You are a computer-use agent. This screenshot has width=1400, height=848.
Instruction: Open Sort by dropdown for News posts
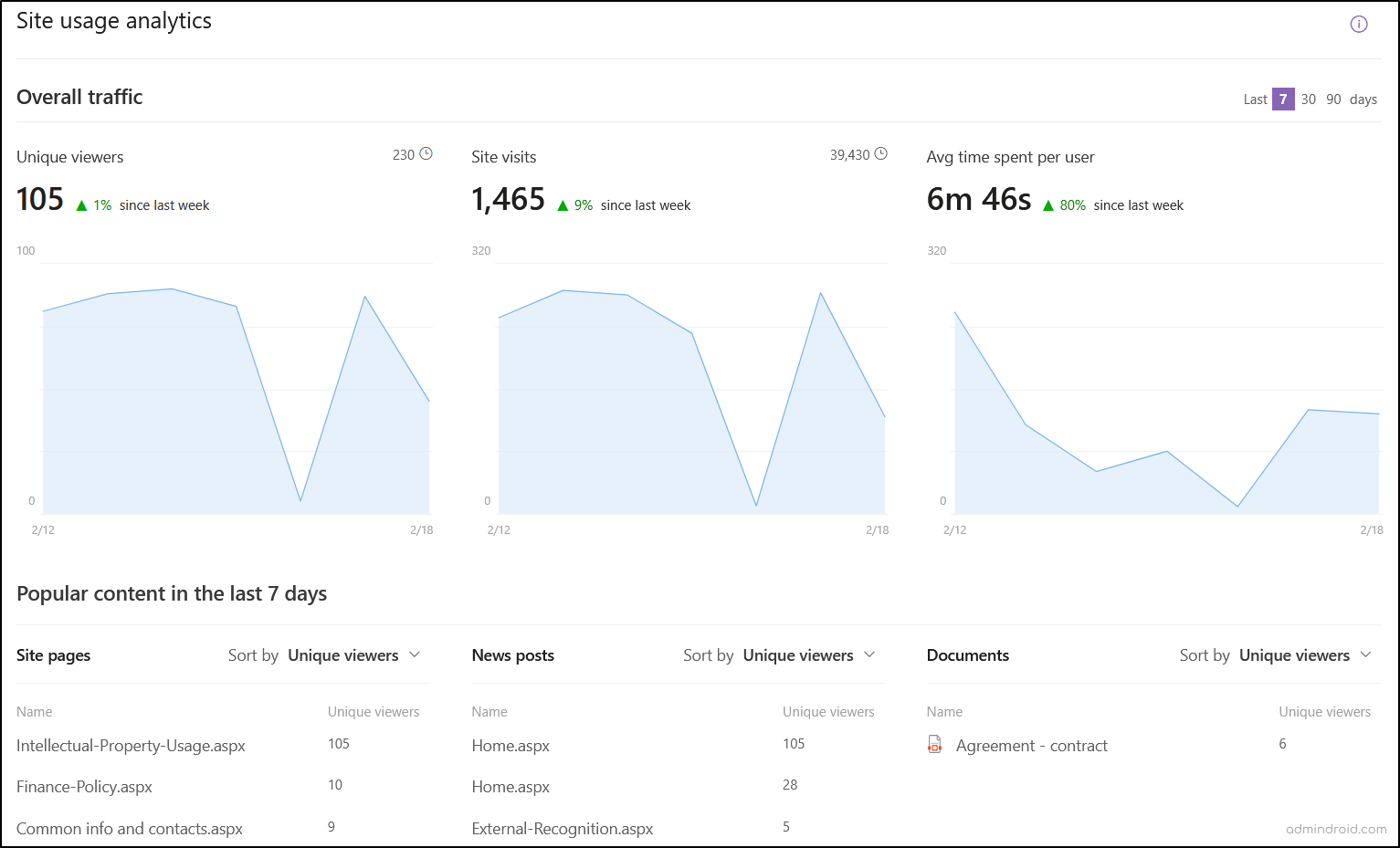coord(810,654)
